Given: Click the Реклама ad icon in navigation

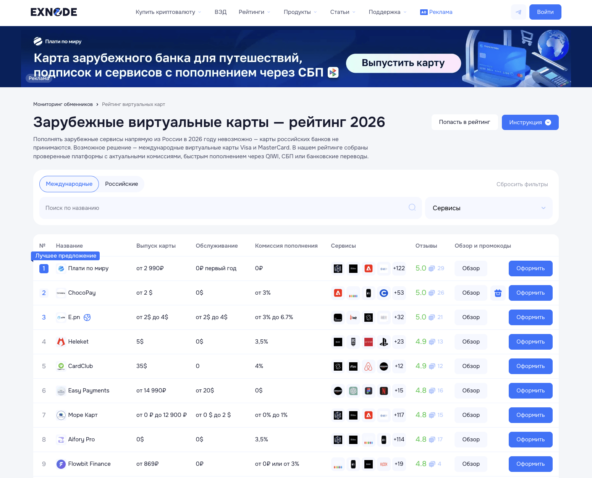Looking at the screenshot, I should [x=424, y=12].
